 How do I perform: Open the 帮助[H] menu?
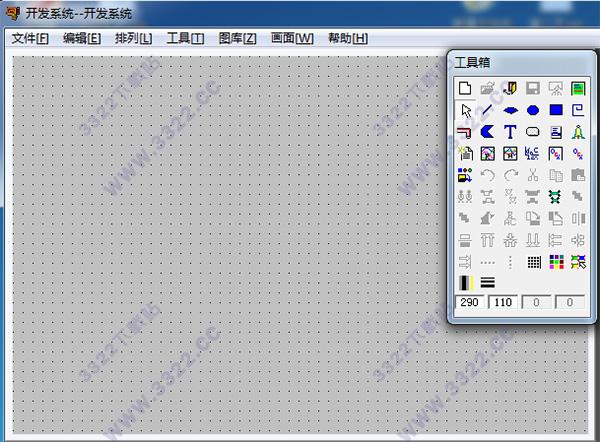(348, 38)
